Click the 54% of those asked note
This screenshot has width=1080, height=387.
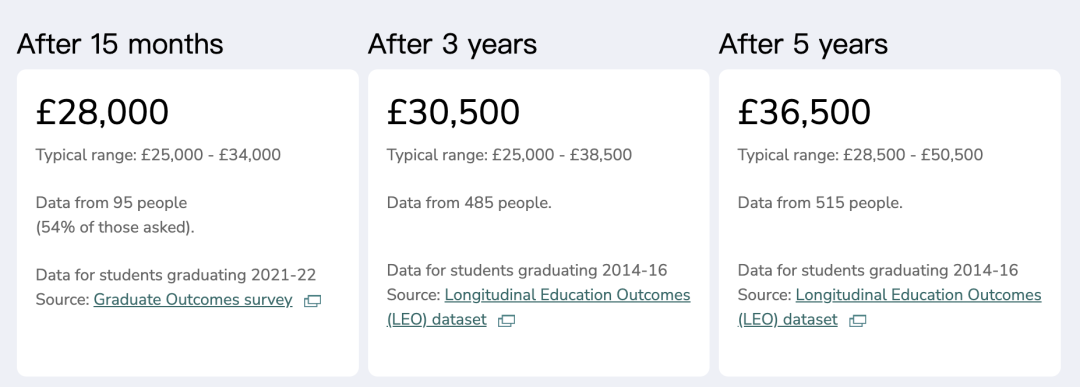click(115, 227)
